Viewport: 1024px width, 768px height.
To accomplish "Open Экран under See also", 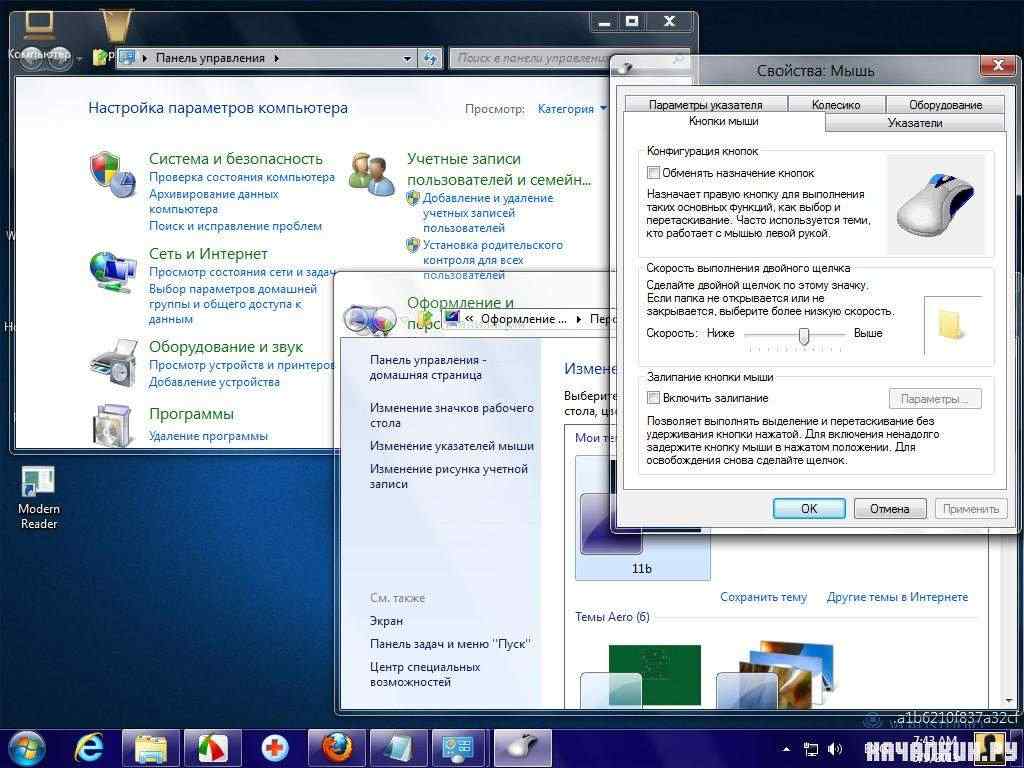I will (x=386, y=621).
